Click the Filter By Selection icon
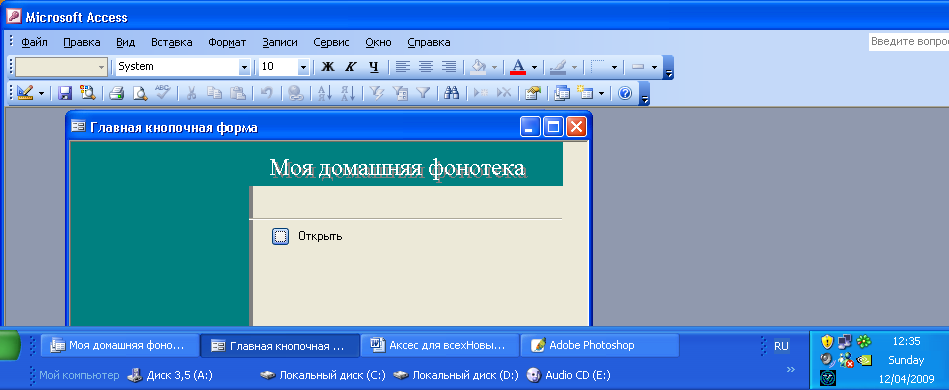This screenshot has height=390, width=949. point(376,93)
